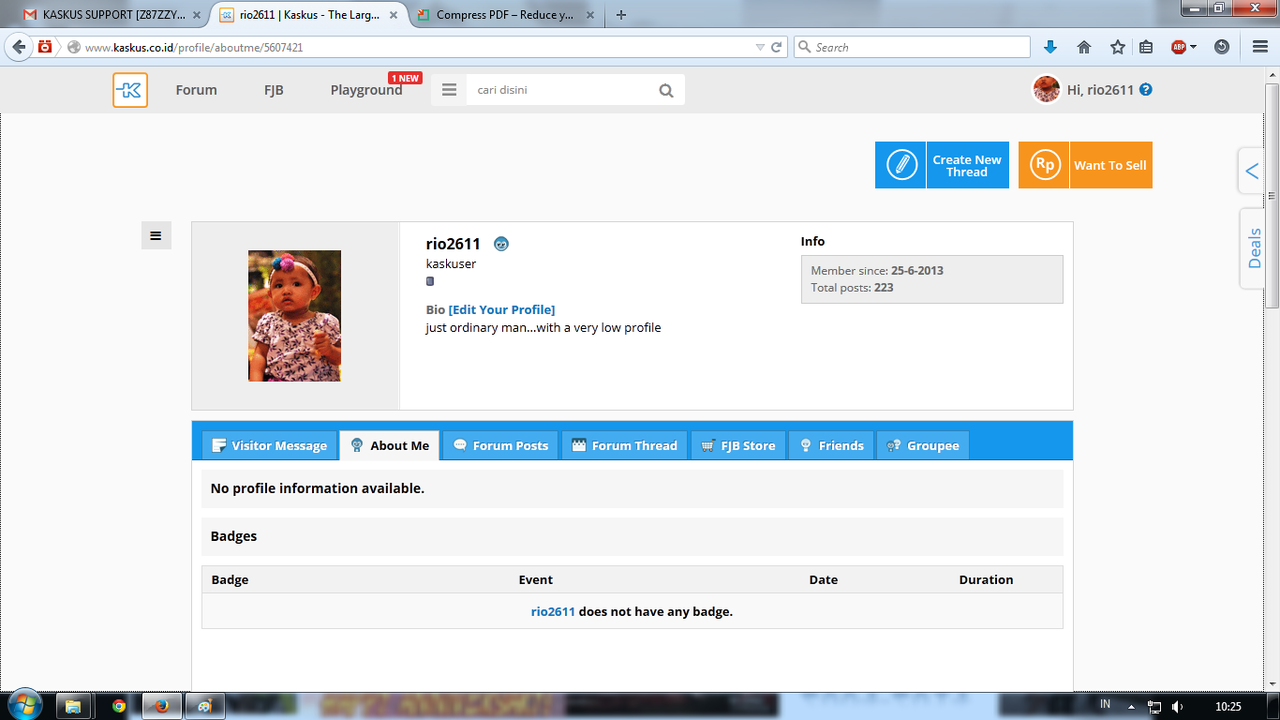Open the FJB Store tab
Viewport: 1280px width, 720px height.
738,445
